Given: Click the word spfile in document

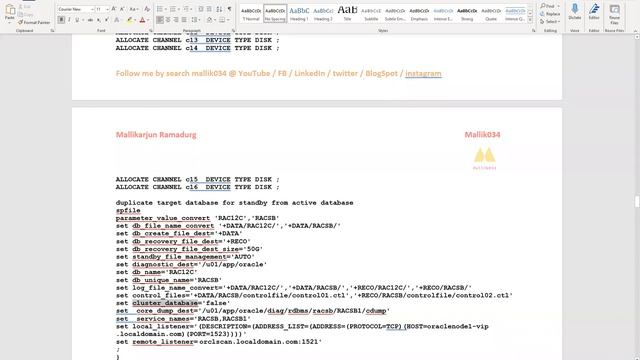Looking at the screenshot, I should (x=128, y=211).
